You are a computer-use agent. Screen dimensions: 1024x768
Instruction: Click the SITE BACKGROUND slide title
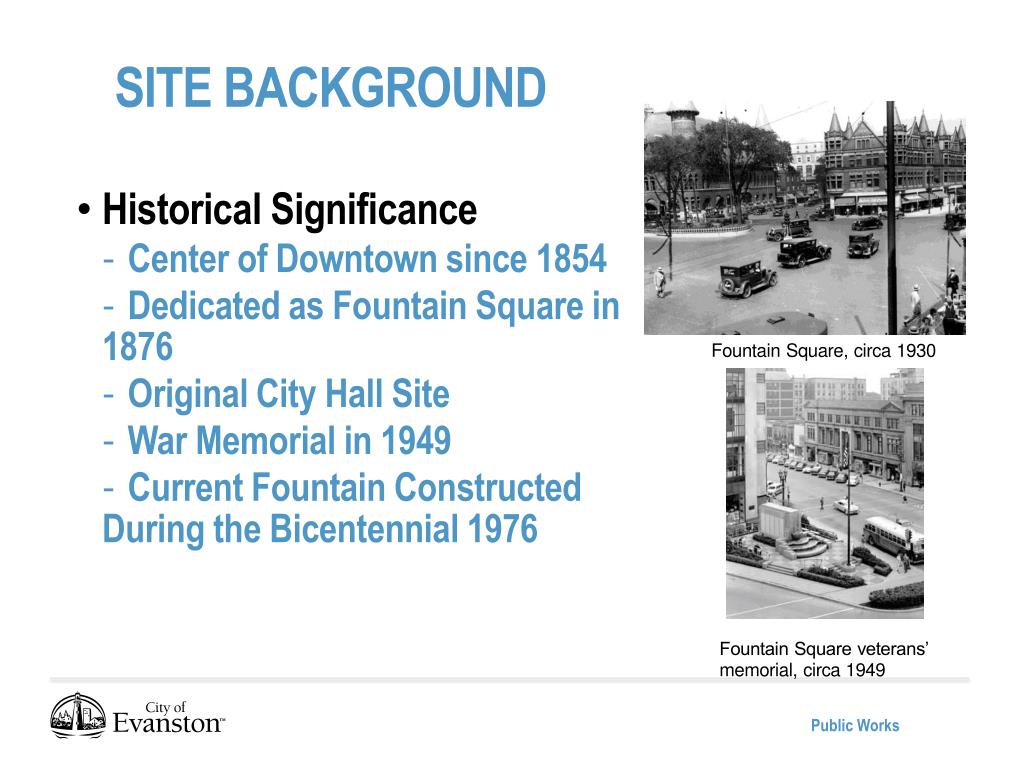330,88
